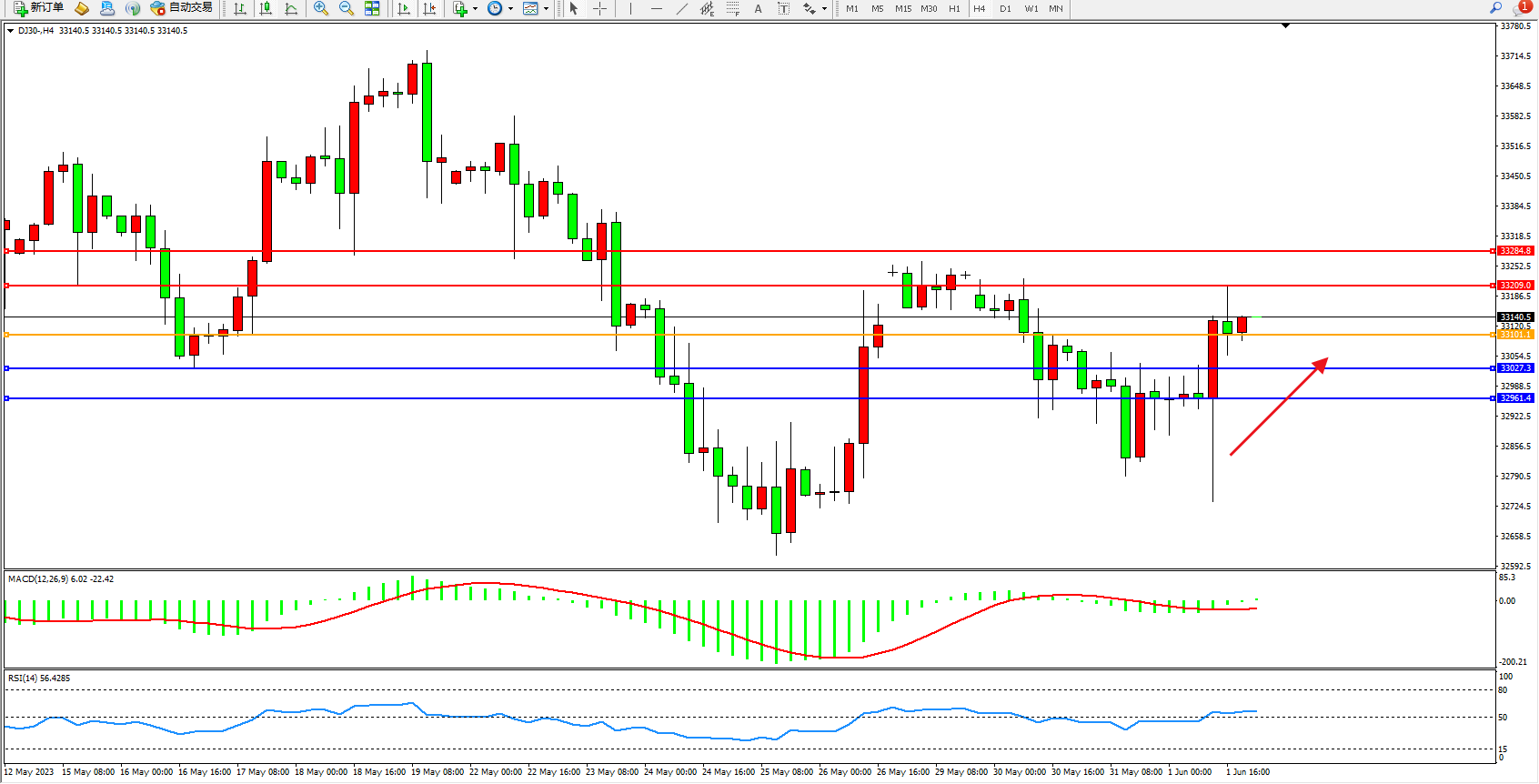Select the Fibonacci retracement tool
The height and width of the screenshot is (784, 1539).
732,8
